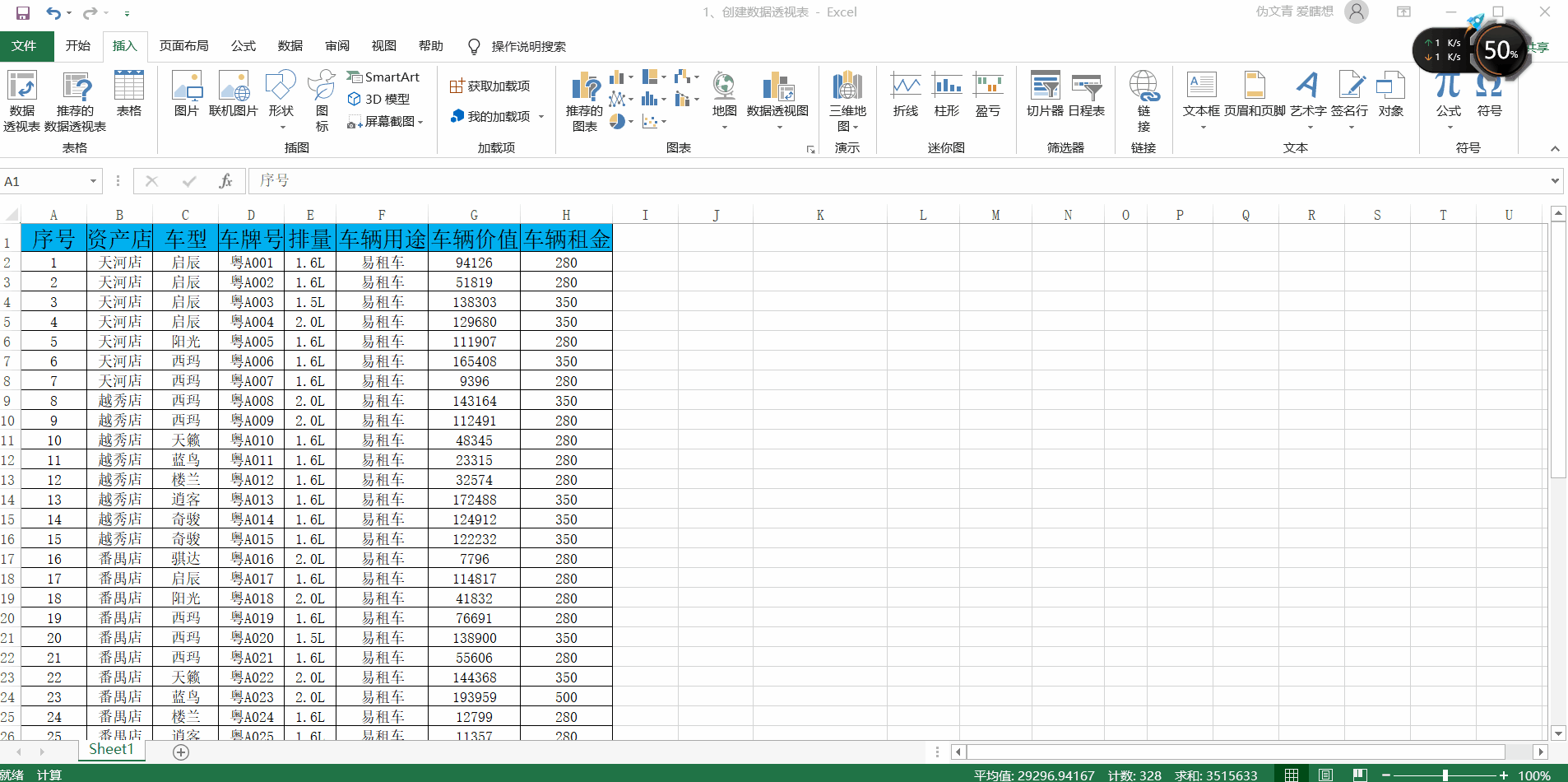The height and width of the screenshot is (782, 1568).
Task: Insert a Map chart (地图)
Action: click(724, 100)
